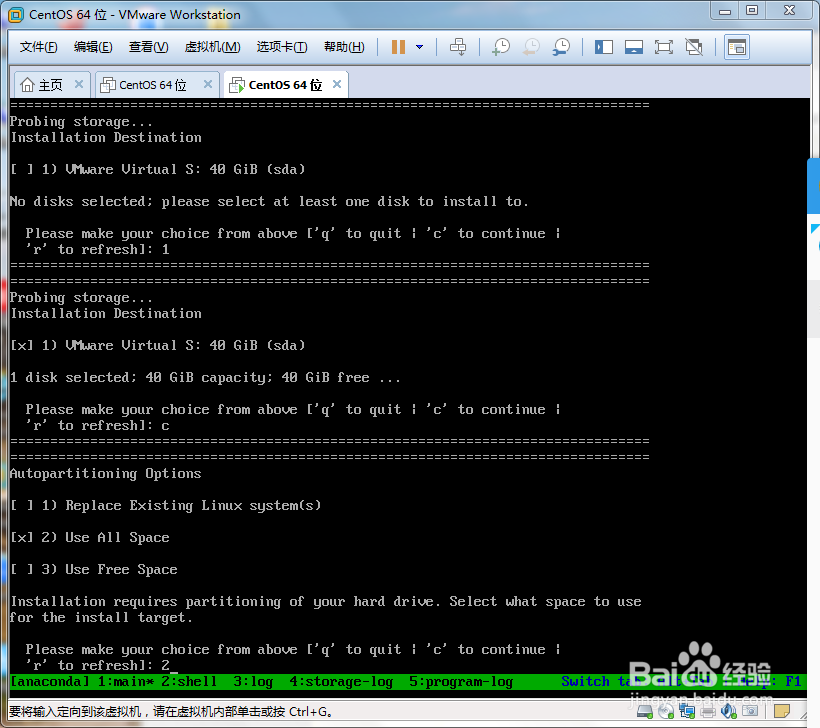Image resolution: width=820 pixels, height=728 pixels.
Task: Minimize the VMware Workstation window
Action: point(724,12)
